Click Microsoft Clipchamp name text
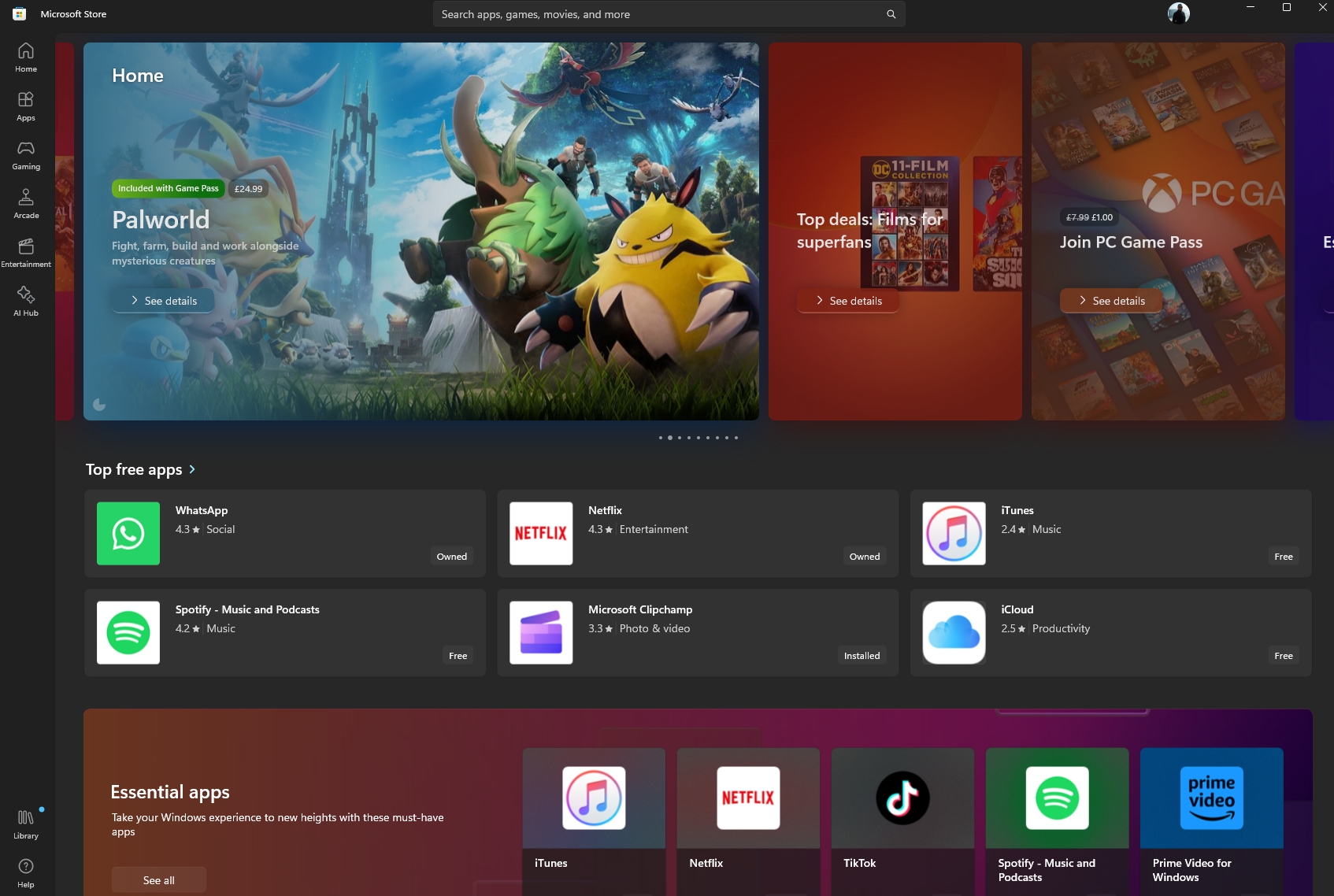 [x=640, y=609]
